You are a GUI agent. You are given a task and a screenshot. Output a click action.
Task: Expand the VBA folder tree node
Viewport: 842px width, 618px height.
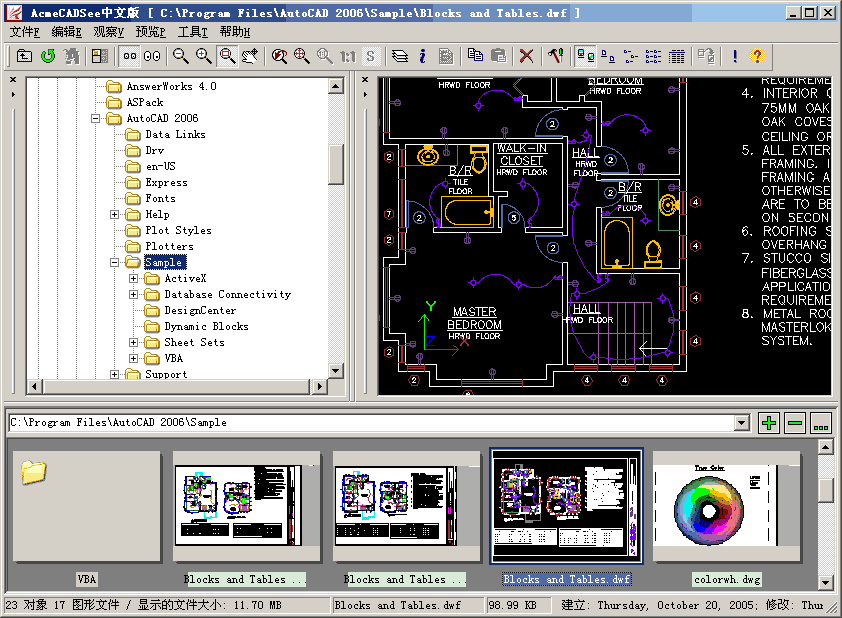click(x=134, y=358)
